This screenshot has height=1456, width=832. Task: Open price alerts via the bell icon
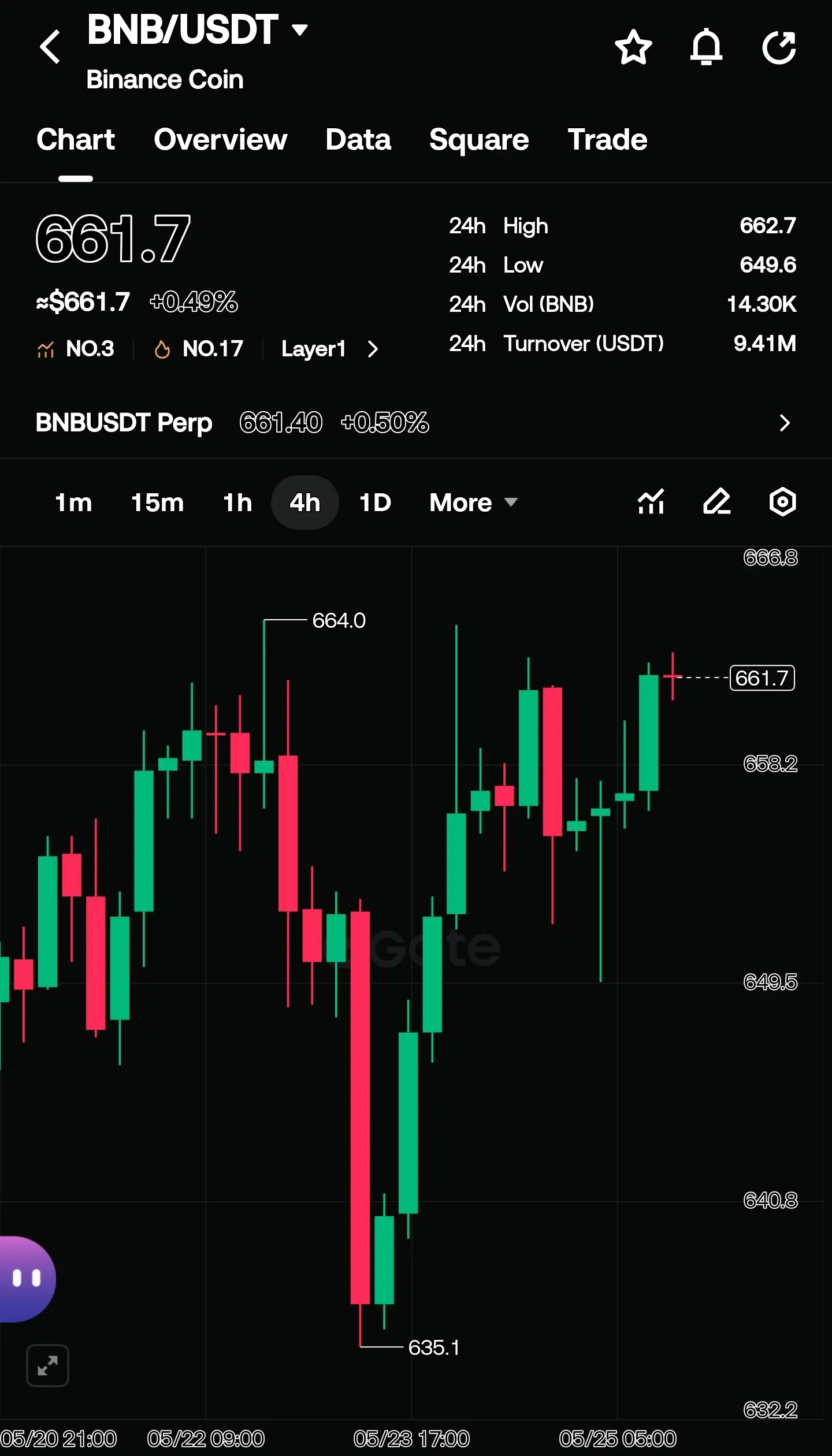pyautogui.click(x=706, y=47)
